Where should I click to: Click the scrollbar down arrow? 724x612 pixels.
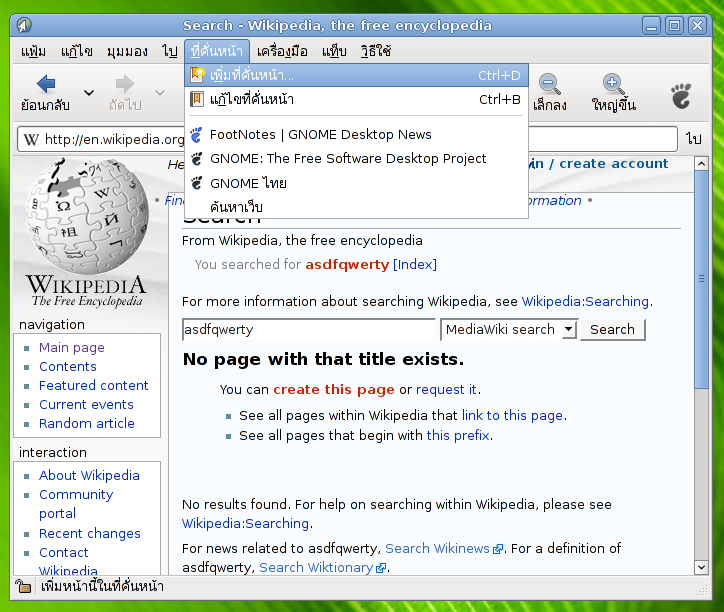pos(701,568)
